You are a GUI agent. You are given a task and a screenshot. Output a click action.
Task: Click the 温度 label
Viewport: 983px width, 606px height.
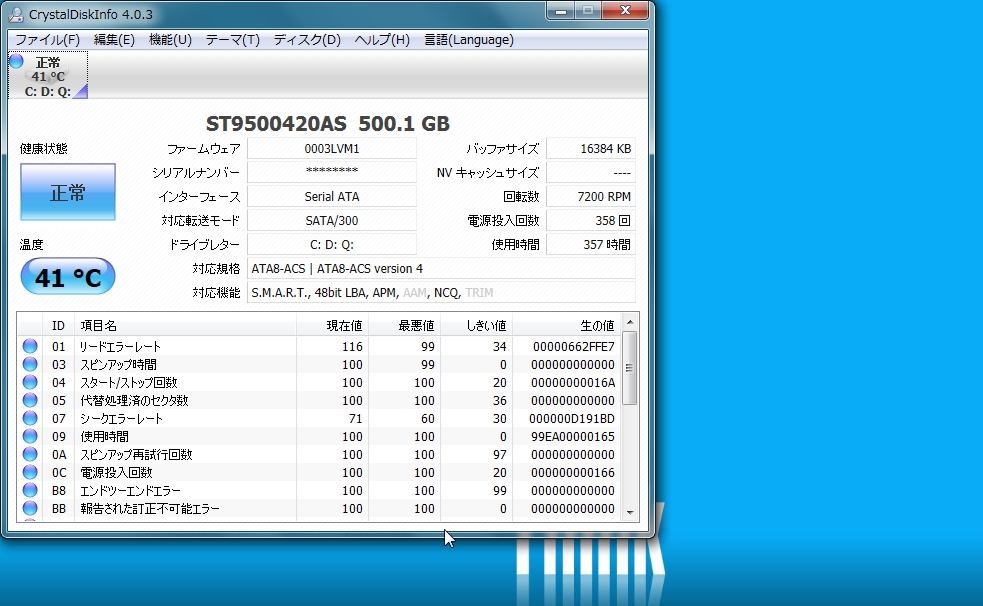[31, 244]
